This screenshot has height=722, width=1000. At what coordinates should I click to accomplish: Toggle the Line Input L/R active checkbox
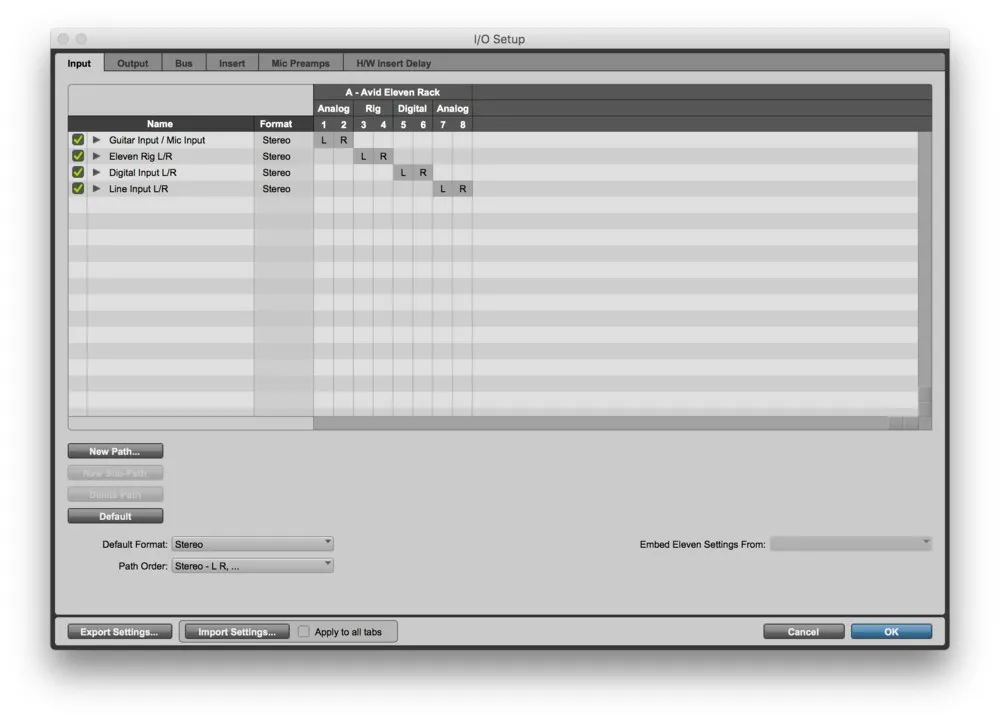coord(78,188)
